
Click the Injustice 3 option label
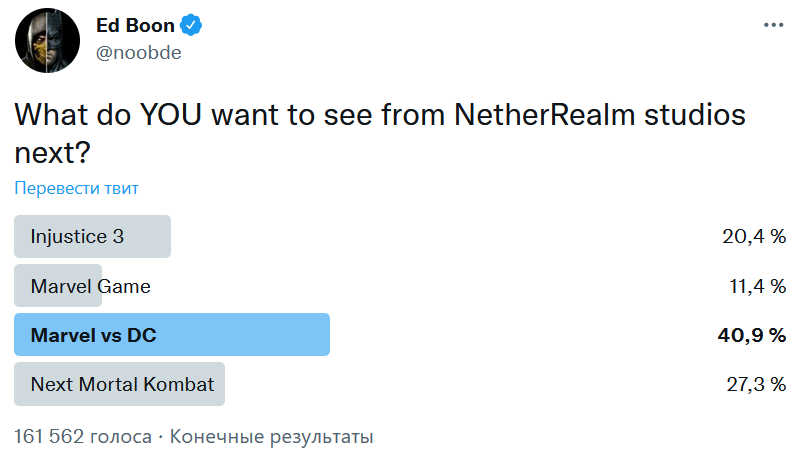[x=77, y=237]
